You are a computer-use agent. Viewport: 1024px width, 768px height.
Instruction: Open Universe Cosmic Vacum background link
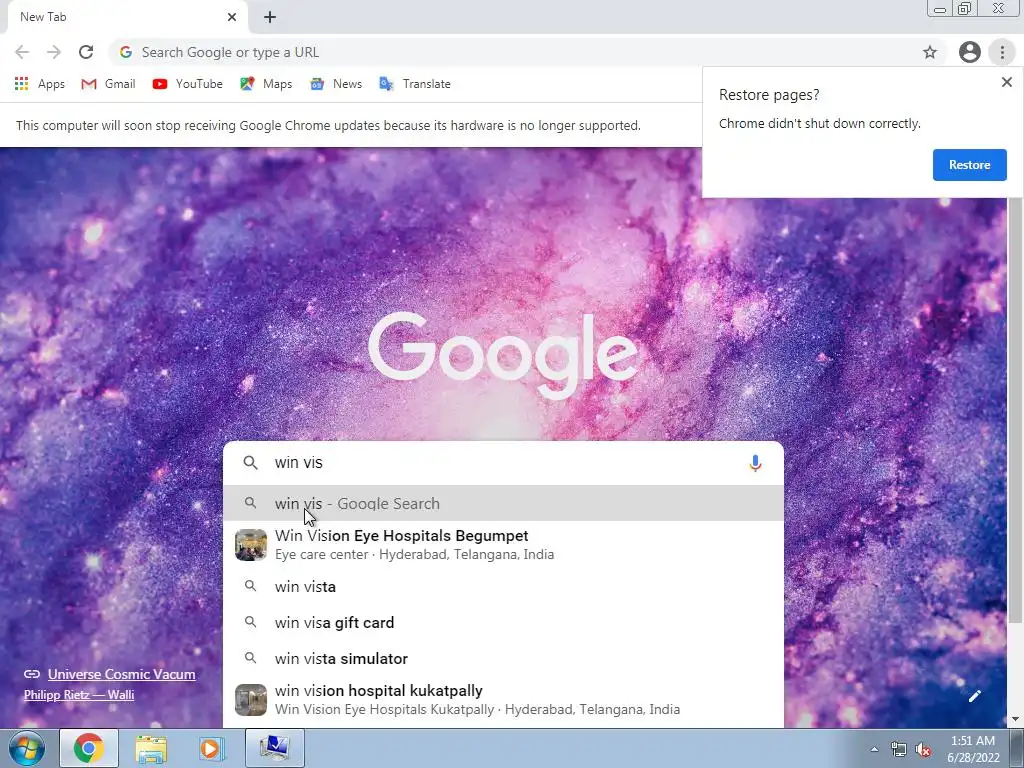pos(121,674)
